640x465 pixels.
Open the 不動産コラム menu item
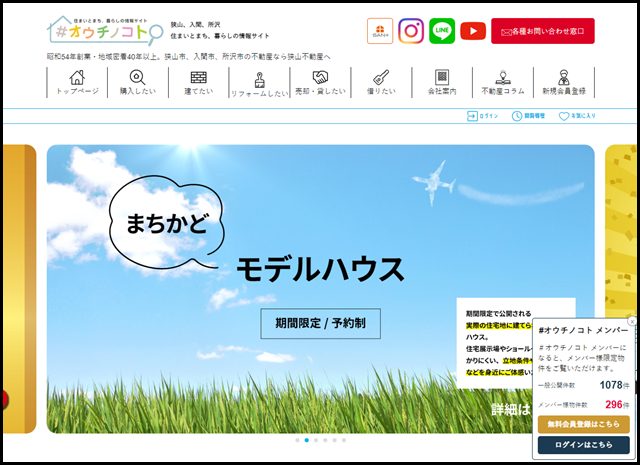point(502,82)
